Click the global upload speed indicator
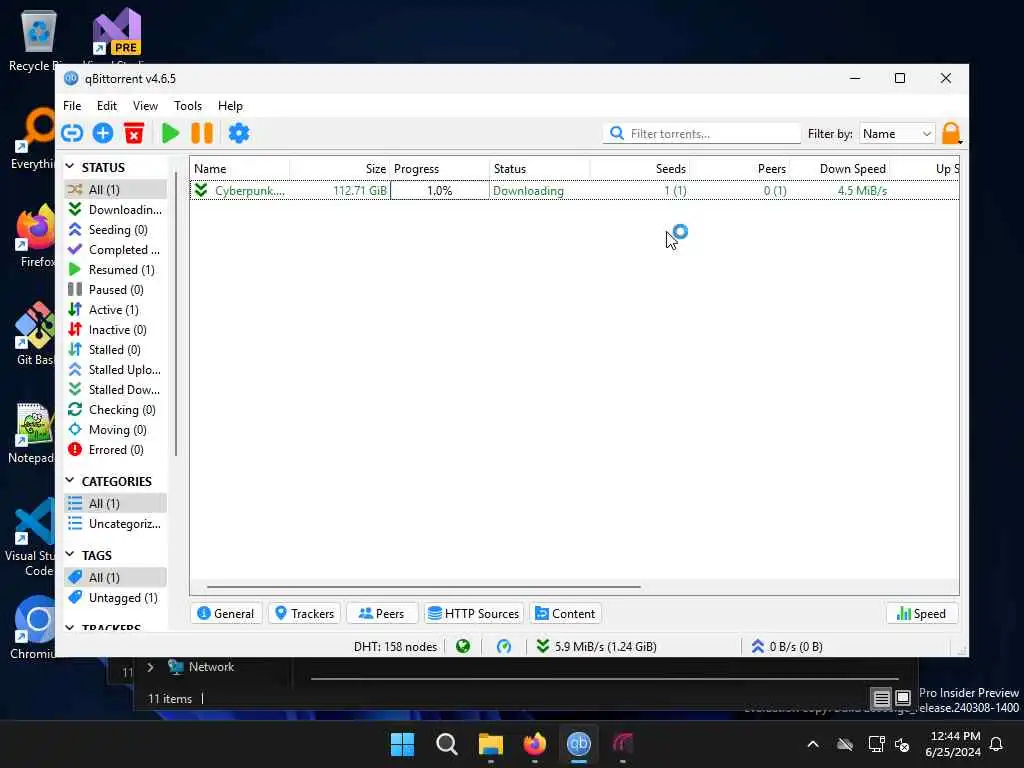The height and width of the screenshot is (768, 1024). pos(786,647)
